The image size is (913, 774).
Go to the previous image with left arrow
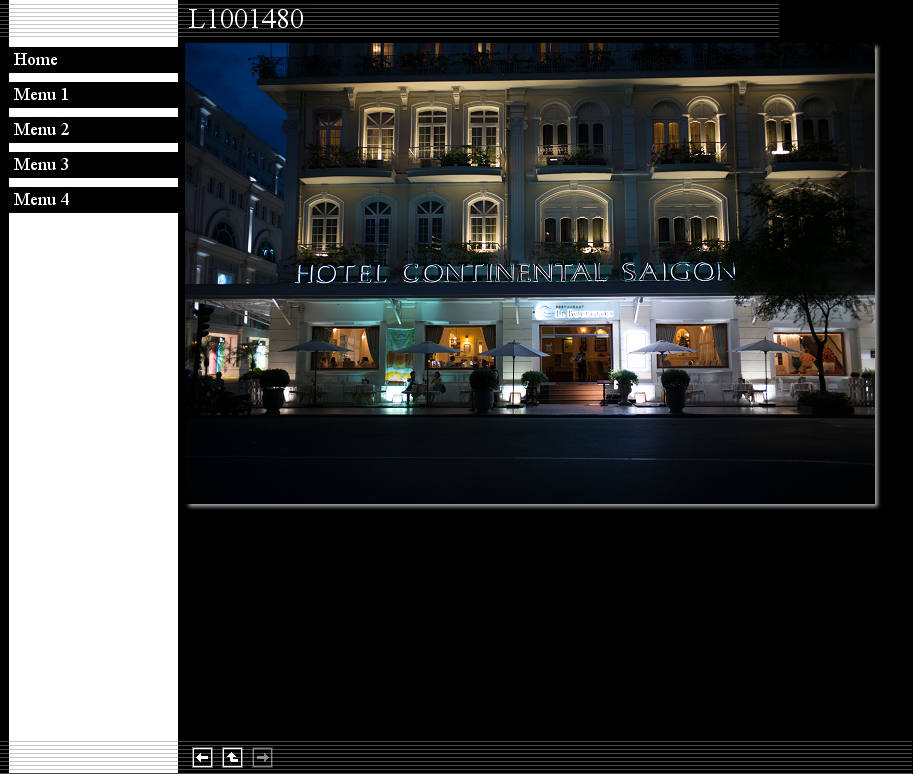(202, 758)
